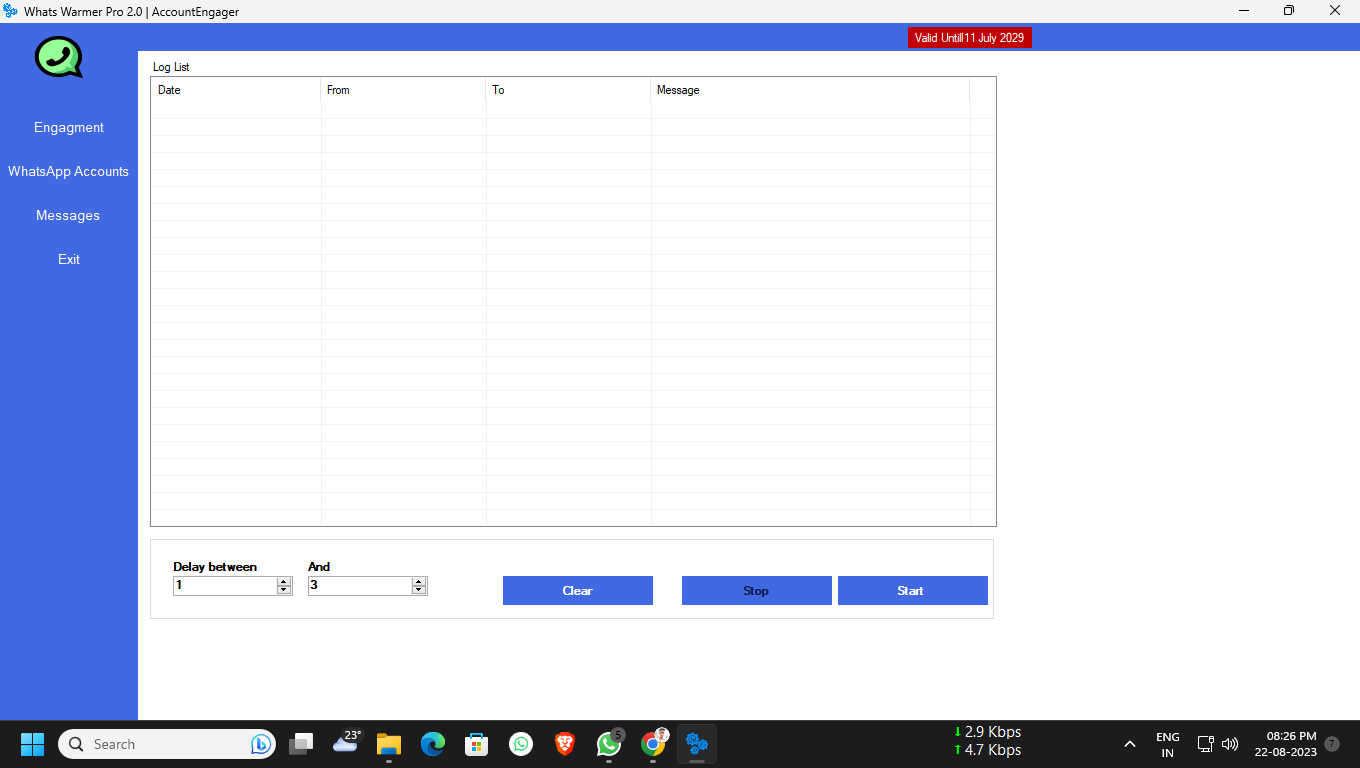This screenshot has width=1360, height=768.
Task: Sort log by Date column header
Action: pyautogui.click(x=236, y=90)
